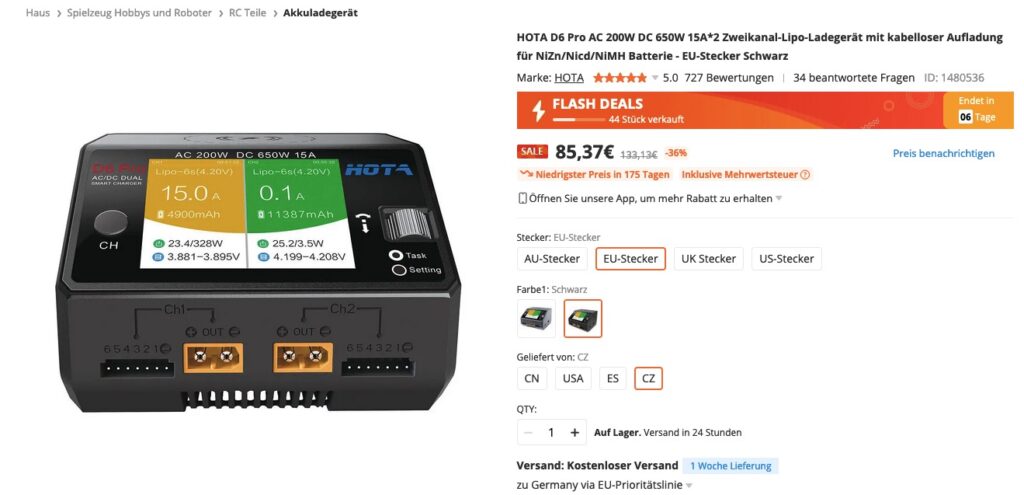Image resolution: width=1024 pixels, height=495 pixels.
Task: Expand the app discount dropdown arrow
Action: (778, 199)
